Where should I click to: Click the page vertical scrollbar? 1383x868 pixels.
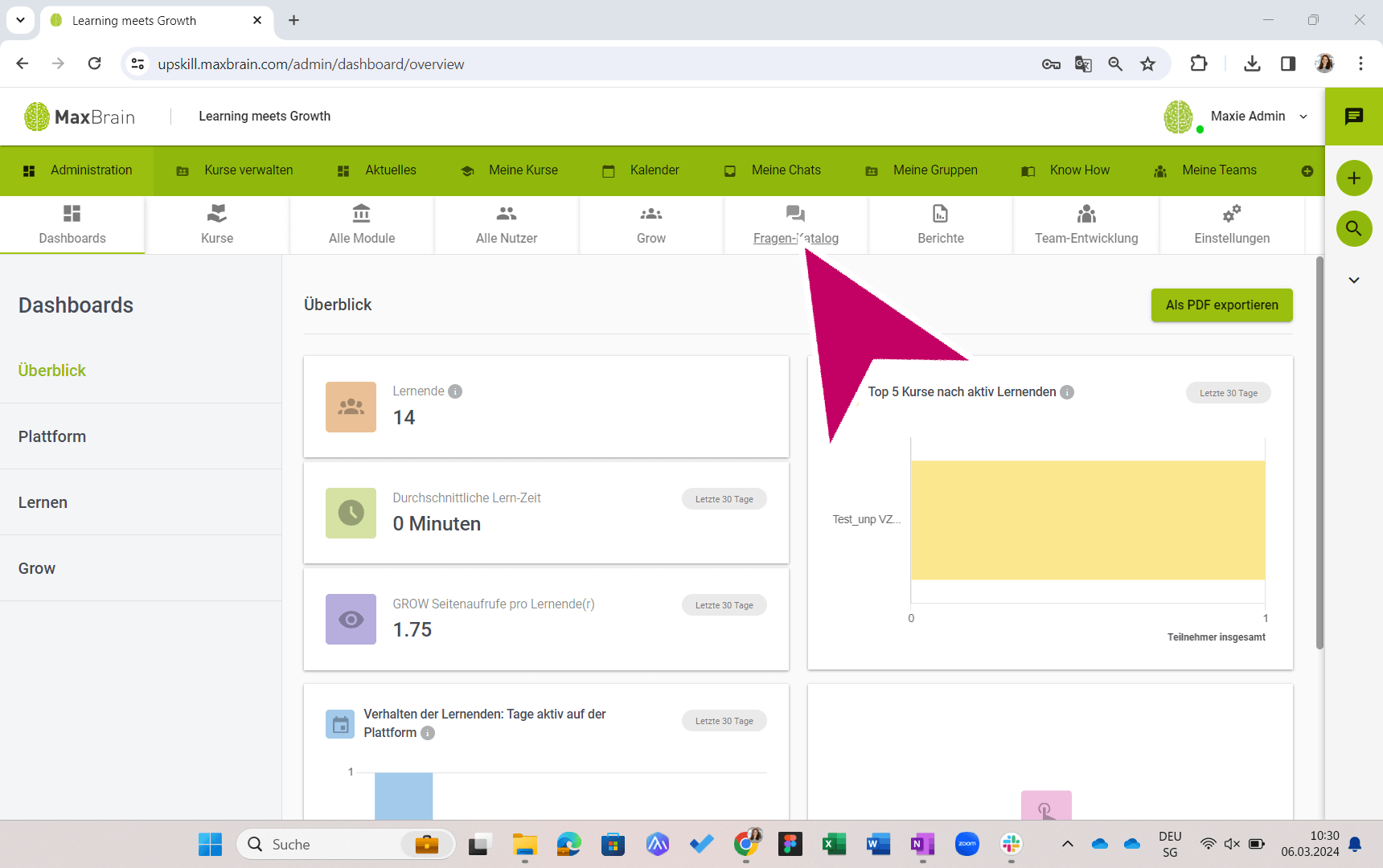(1319, 452)
